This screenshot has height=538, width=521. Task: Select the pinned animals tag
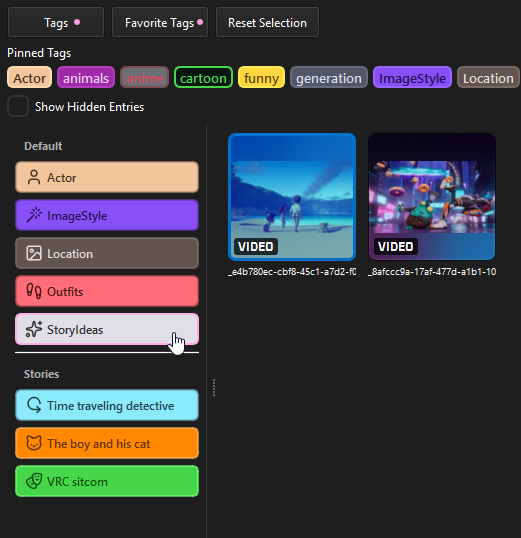click(x=86, y=78)
